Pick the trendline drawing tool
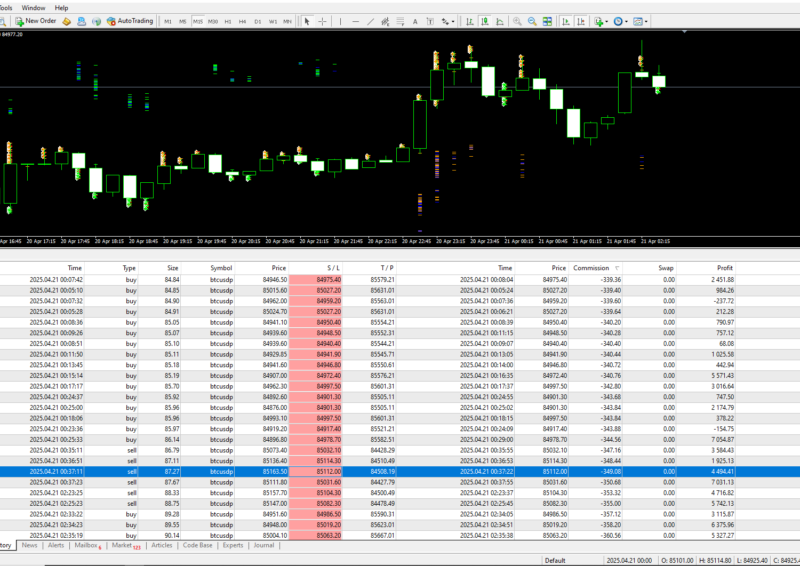Image resolution: width=800 pixels, height=566 pixels. [x=370, y=20]
